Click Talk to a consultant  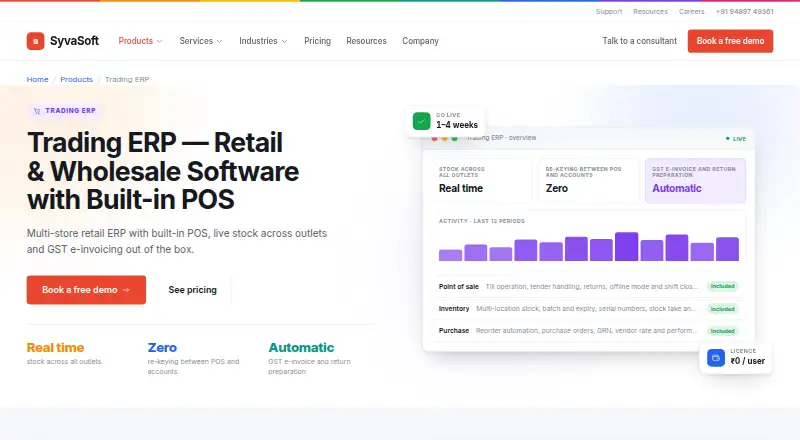click(639, 41)
